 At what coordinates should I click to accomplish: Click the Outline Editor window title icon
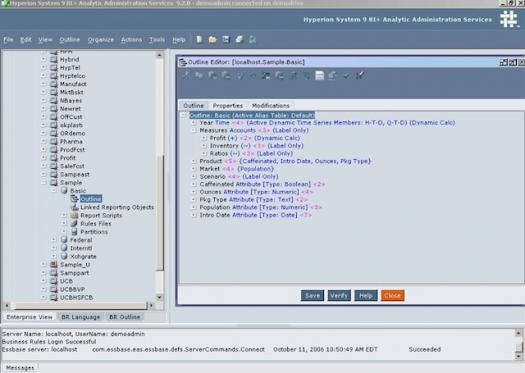pos(182,62)
